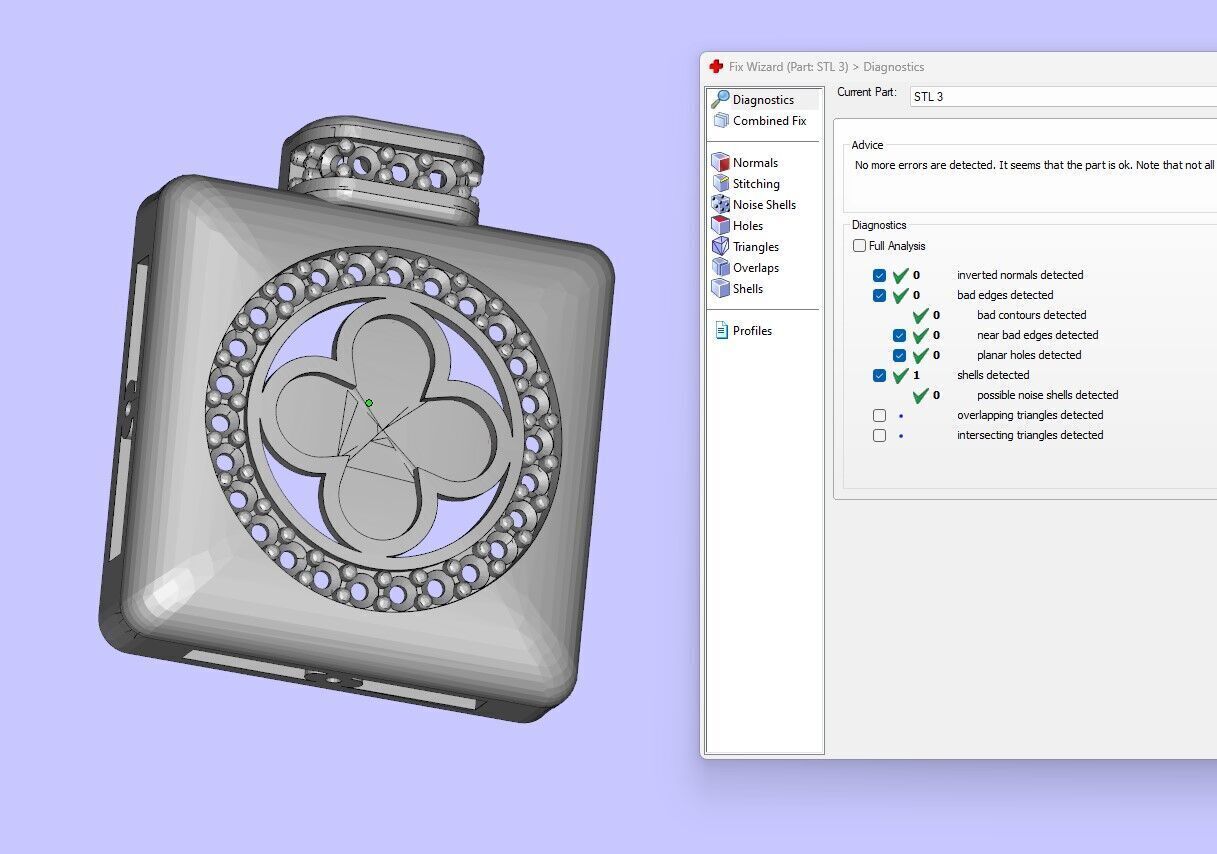
Task: Click the 'possible noise shells detected' text
Action: (x=1047, y=395)
